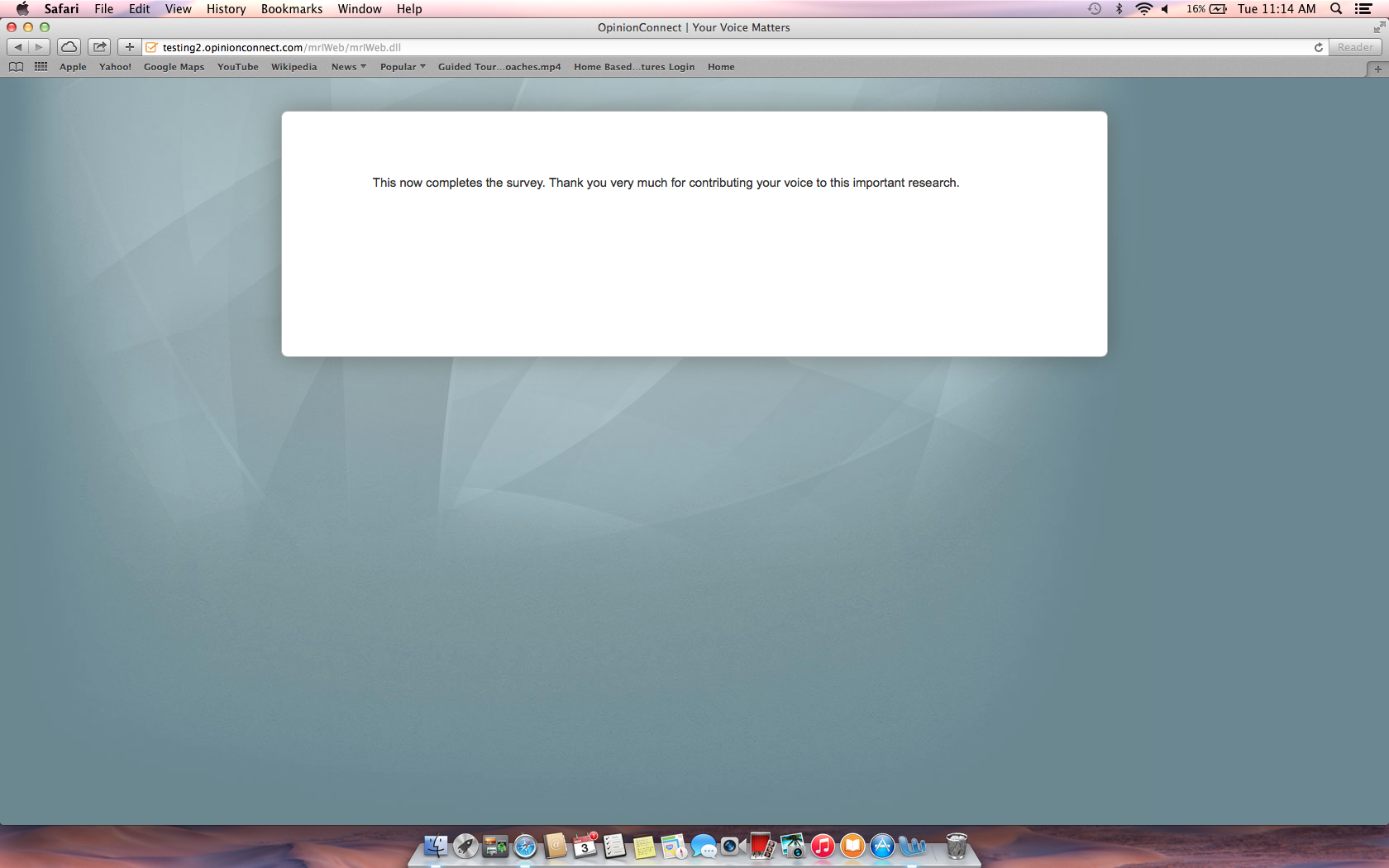This screenshot has height=868, width=1389.
Task: Open Launchpad from the dock
Action: 465,847
